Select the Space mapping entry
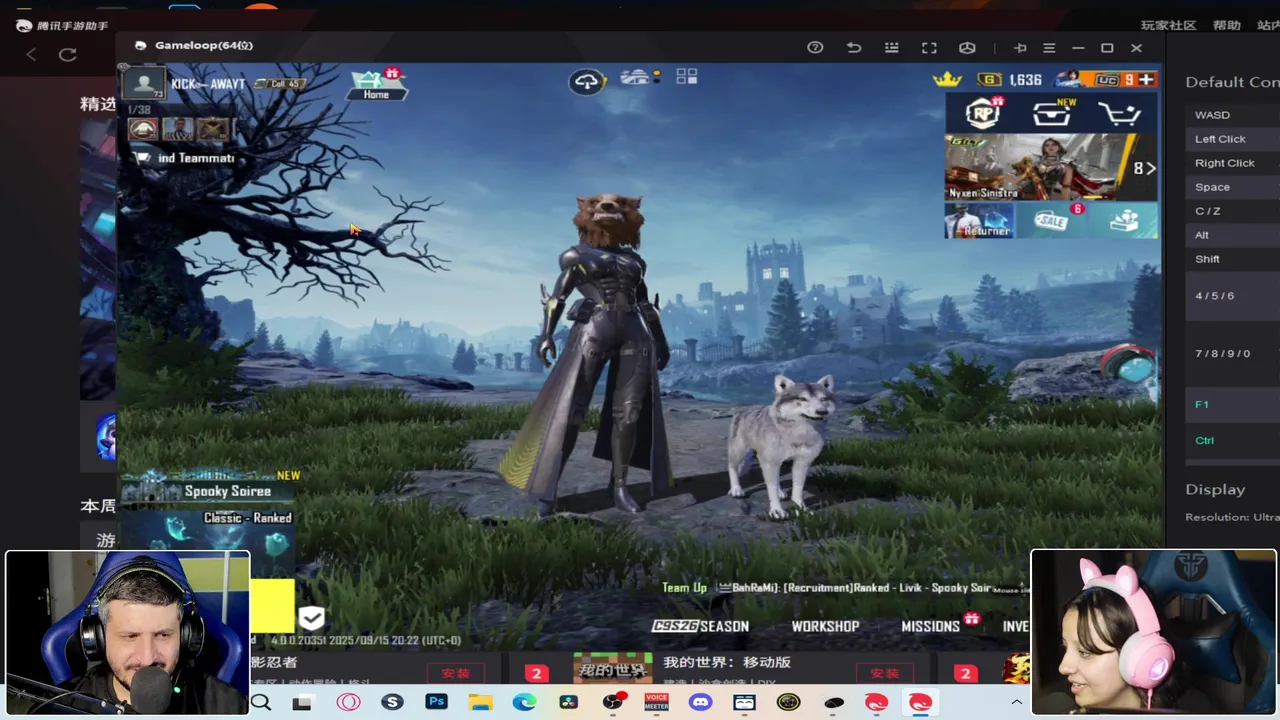1280x720 pixels. click(x=1232, y=187)
